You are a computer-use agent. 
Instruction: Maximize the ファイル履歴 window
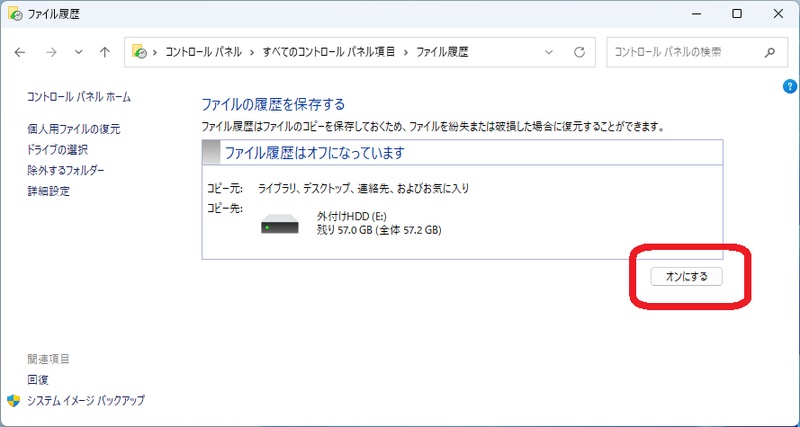[x=737, y=14]
